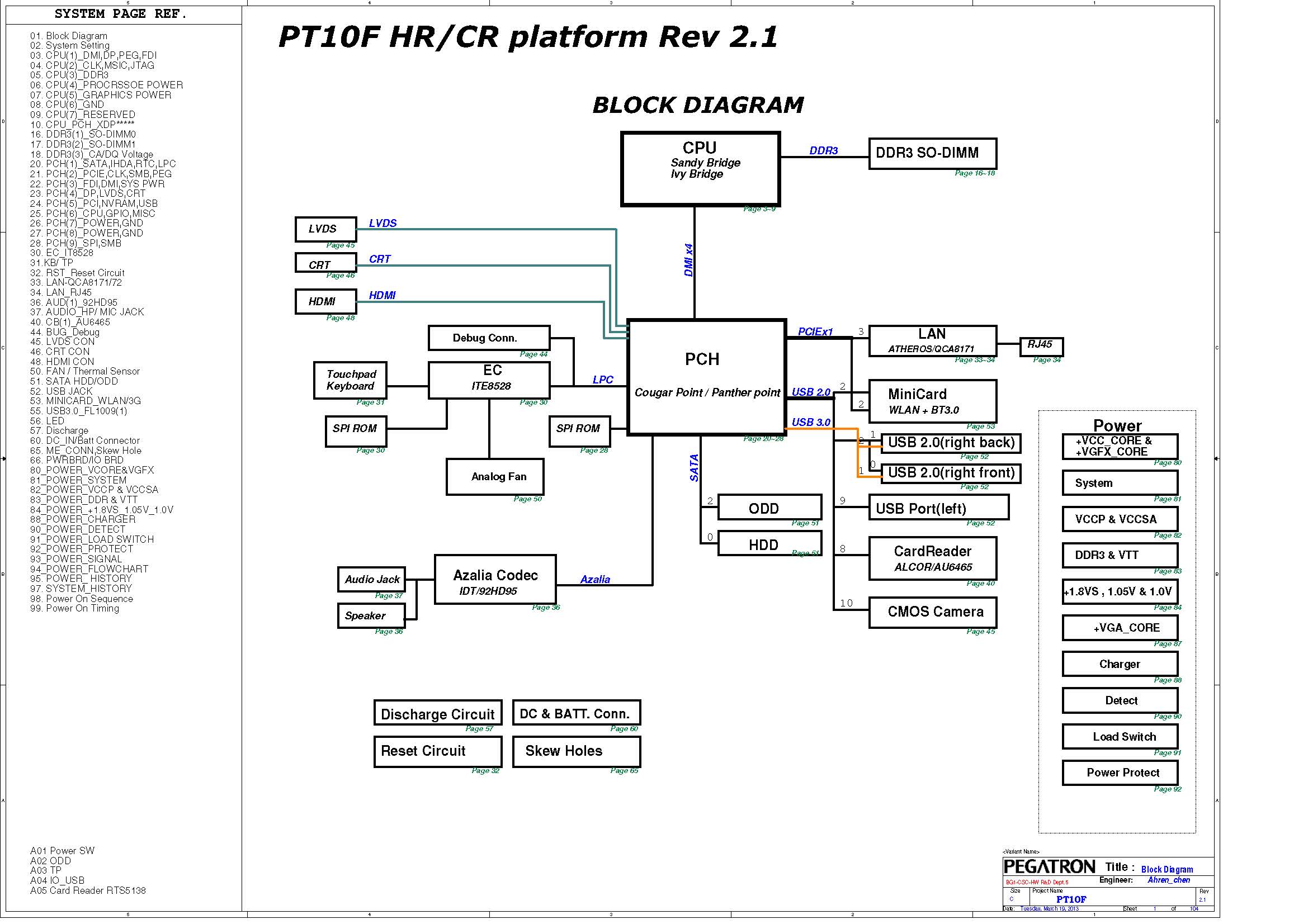Click '30. EC_IT8528' in page reference list
Image resolution: width=1308 pixels, height=924 pixels.
pos(62,253)
